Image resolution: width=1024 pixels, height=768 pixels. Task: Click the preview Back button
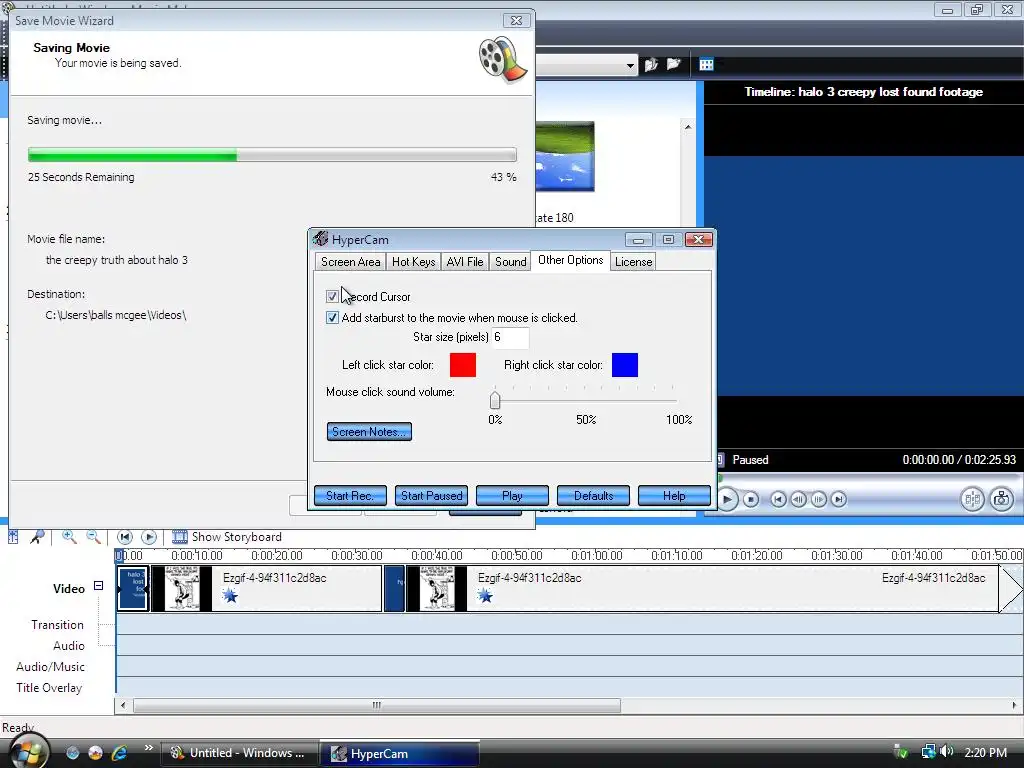[x=778, y=500]
